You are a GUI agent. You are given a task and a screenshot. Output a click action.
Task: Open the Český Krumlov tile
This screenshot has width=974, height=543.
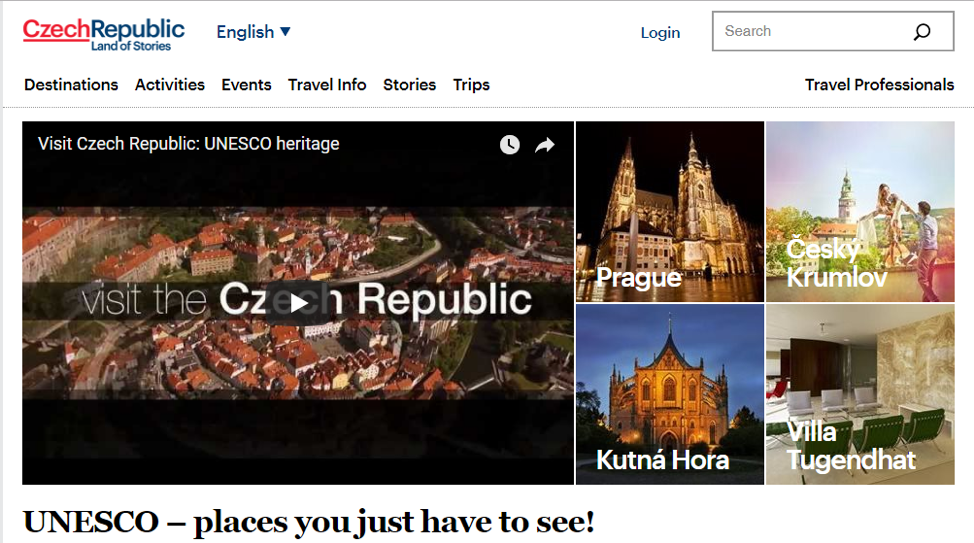click(860, 212)
